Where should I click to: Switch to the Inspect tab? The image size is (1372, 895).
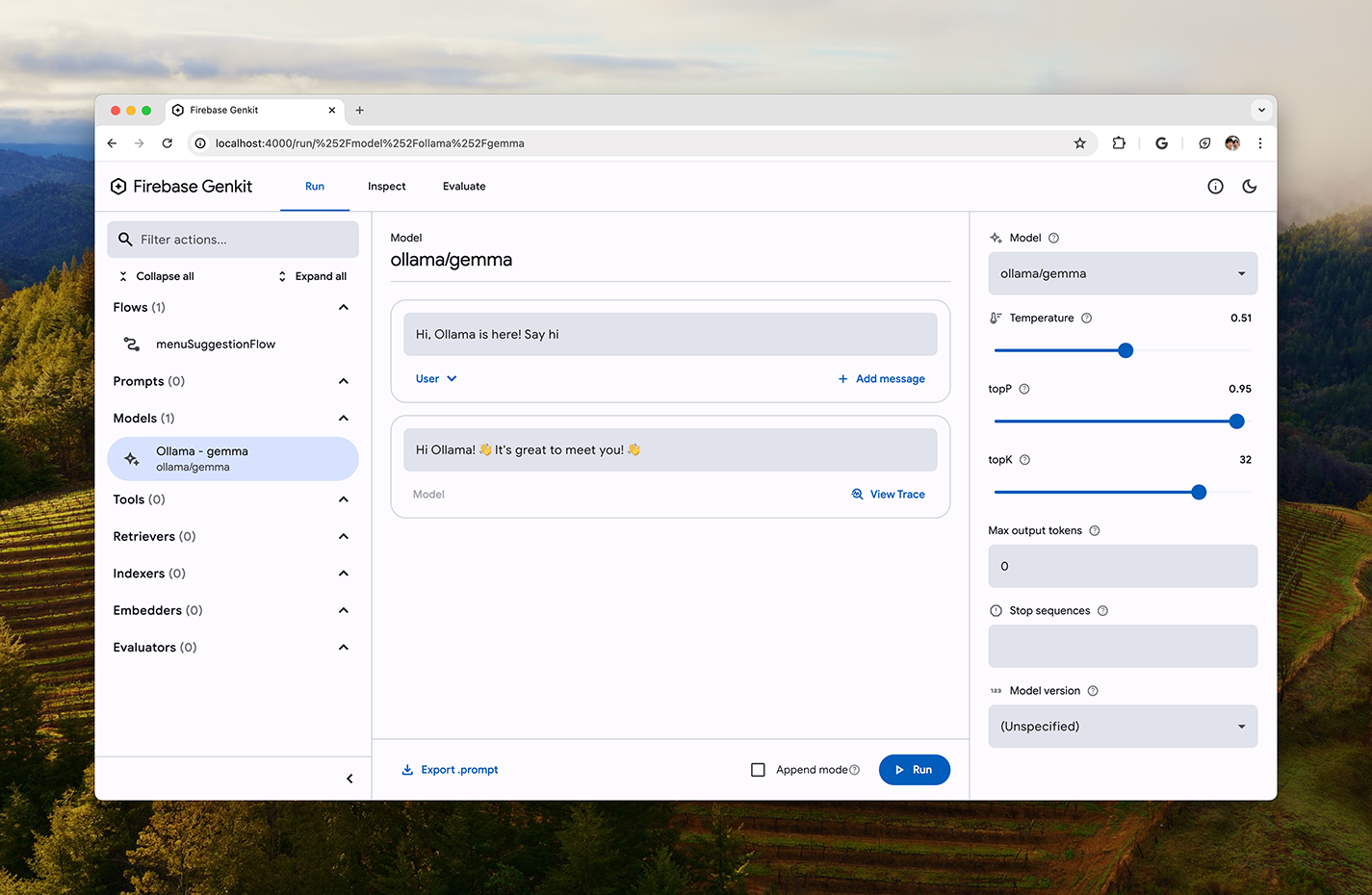click(386, 186)
